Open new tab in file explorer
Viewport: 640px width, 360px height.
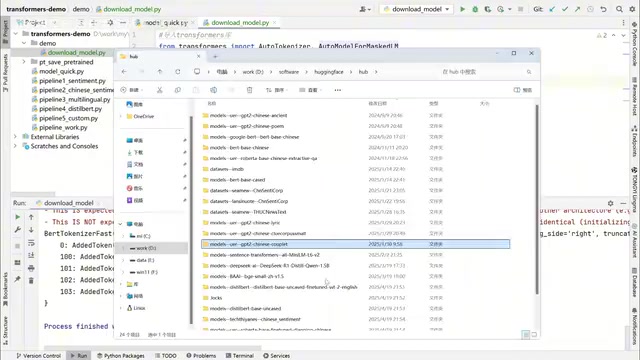pyautogui.click(x=215, y=56)
